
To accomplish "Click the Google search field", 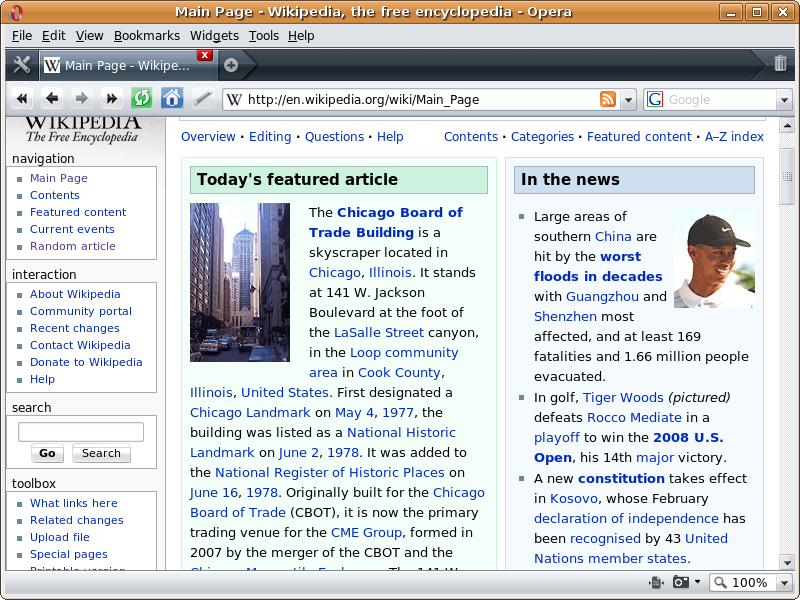I will (721, 99).
